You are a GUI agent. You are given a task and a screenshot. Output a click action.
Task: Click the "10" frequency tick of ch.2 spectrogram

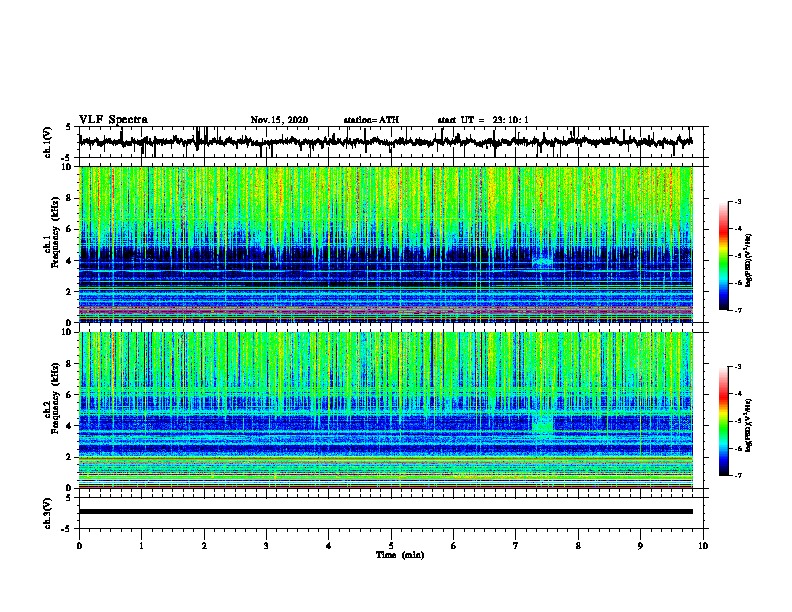(68, 332)
